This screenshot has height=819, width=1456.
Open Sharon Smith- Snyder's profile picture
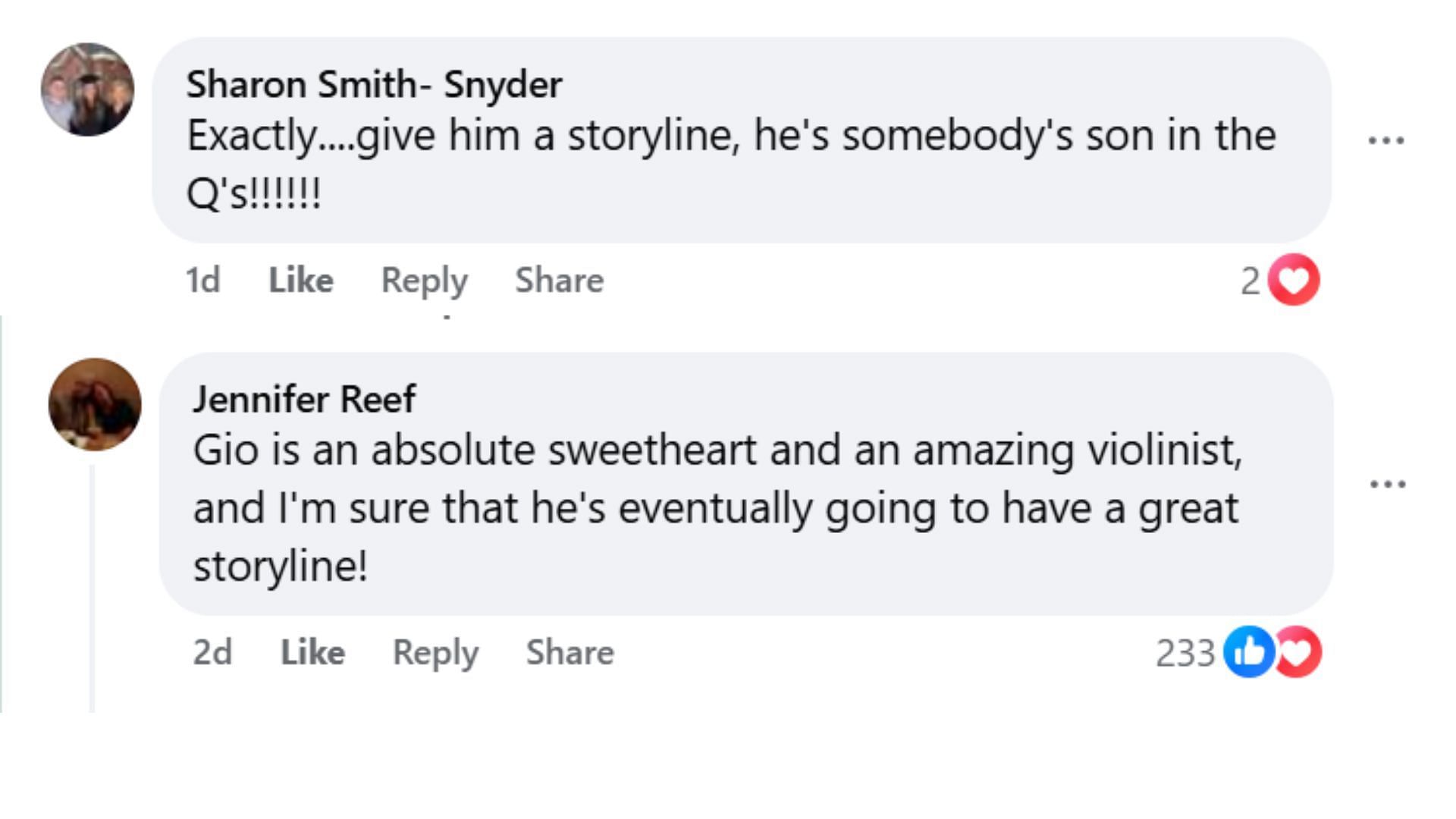[87, 89]
